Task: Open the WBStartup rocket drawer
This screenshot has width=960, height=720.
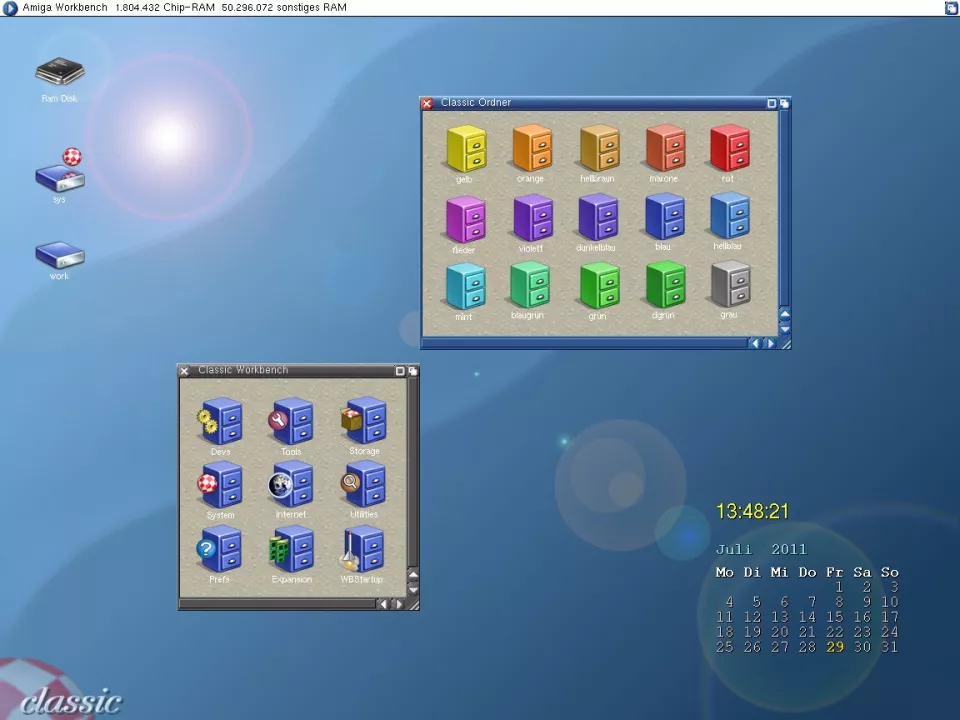Action: tap(362, 550)
